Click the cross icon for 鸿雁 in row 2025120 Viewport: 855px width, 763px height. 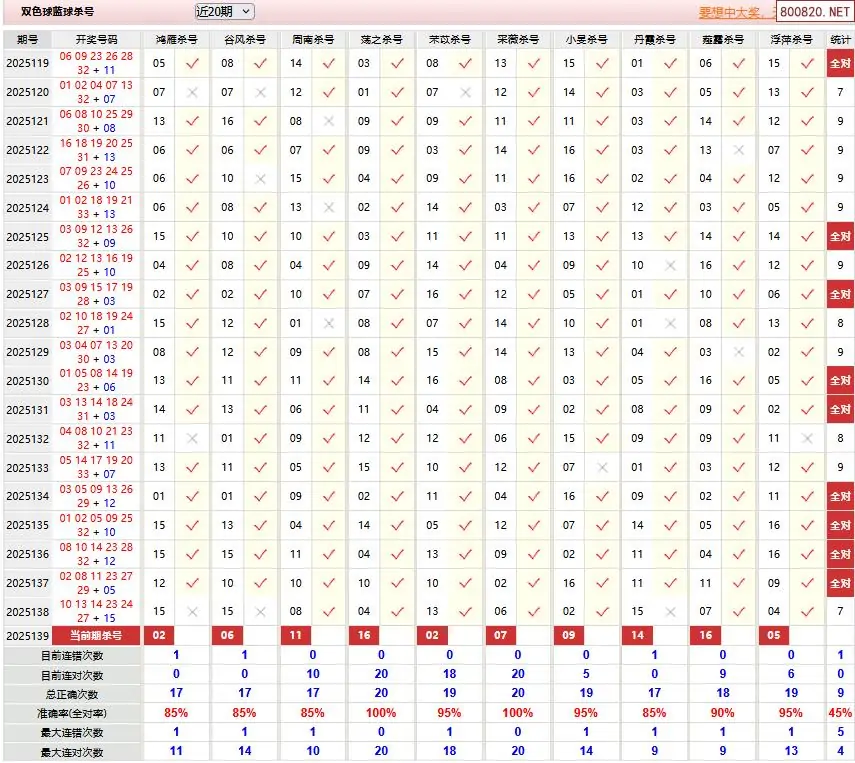192,92
